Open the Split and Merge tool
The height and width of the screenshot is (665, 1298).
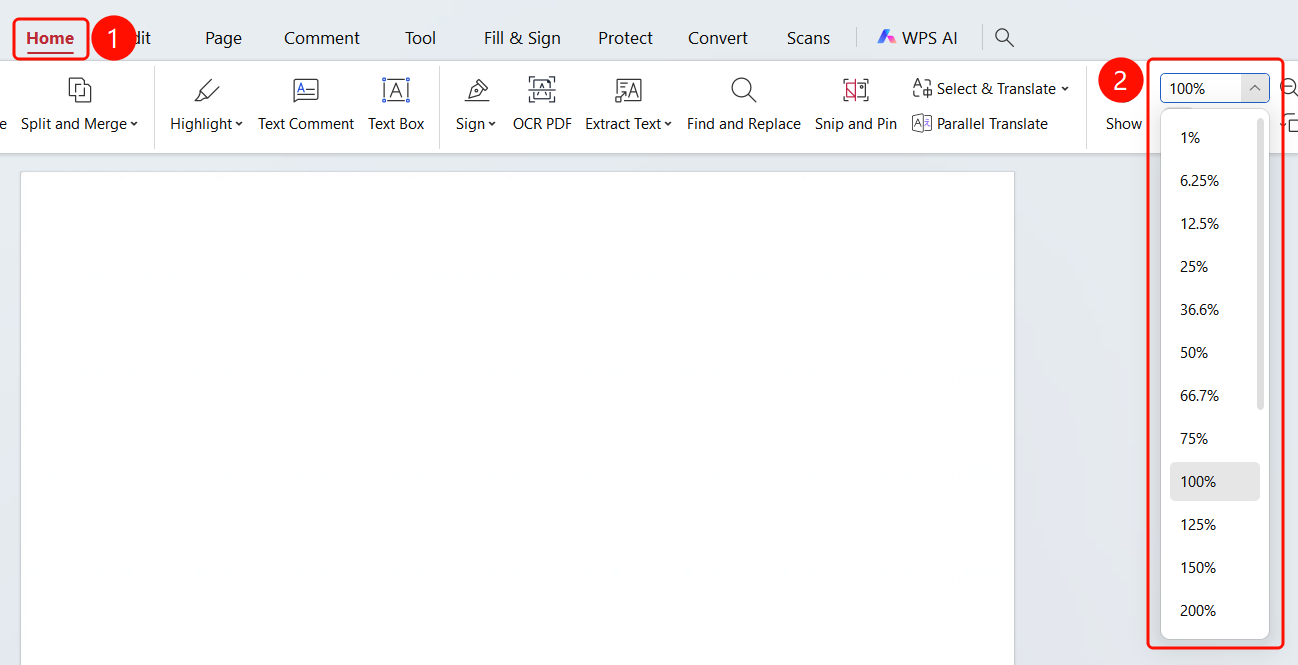79,104
